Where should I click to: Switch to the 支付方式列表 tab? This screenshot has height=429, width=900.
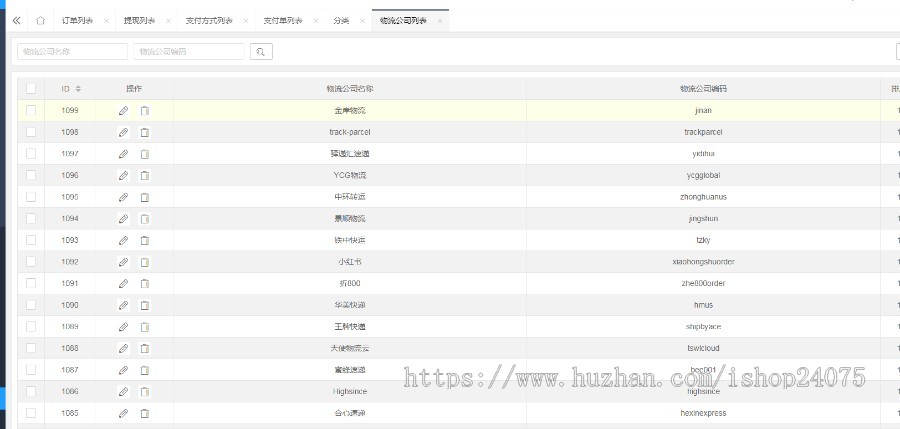pos(209,21)
